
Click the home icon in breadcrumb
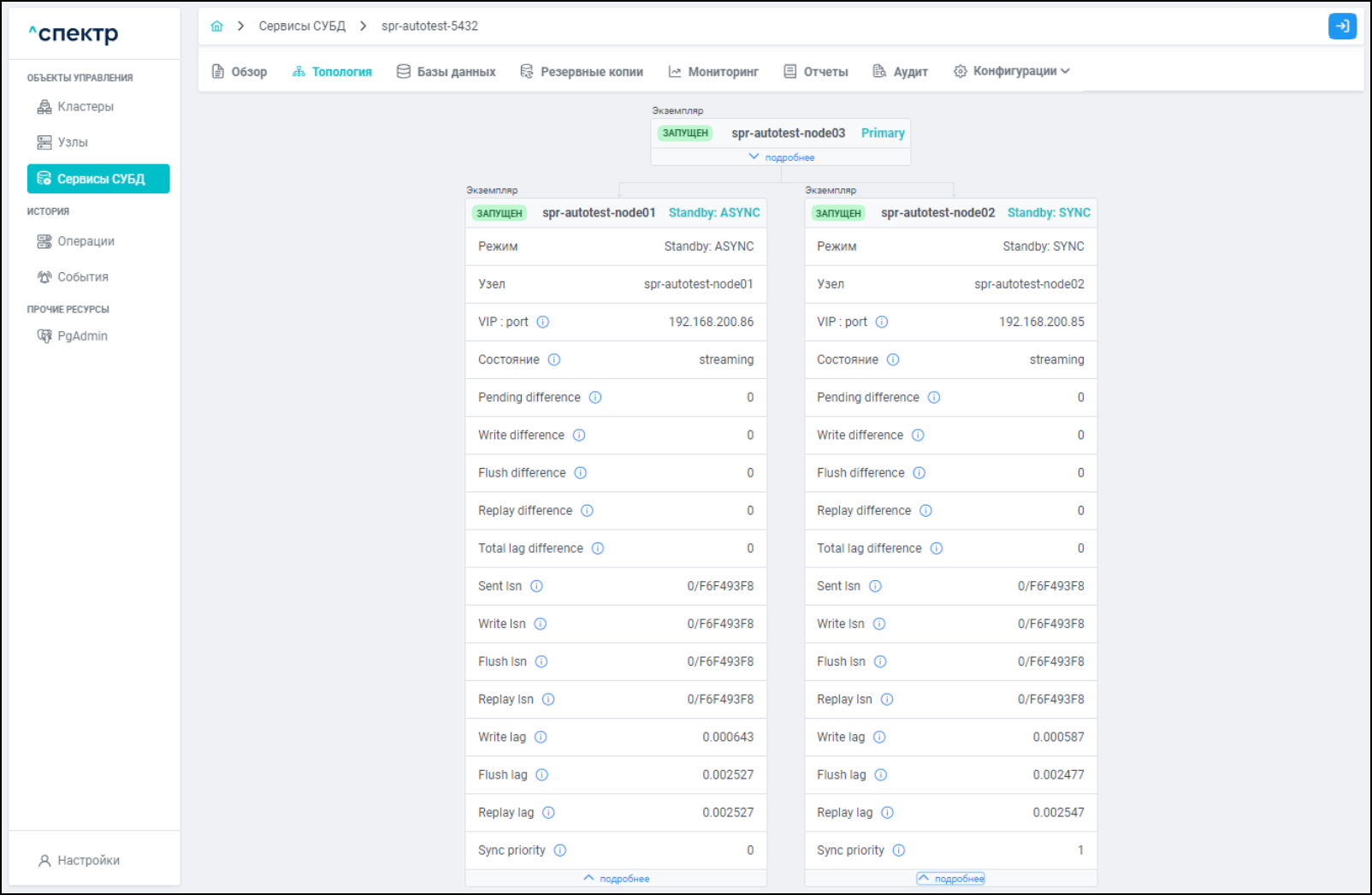[217, 27]
